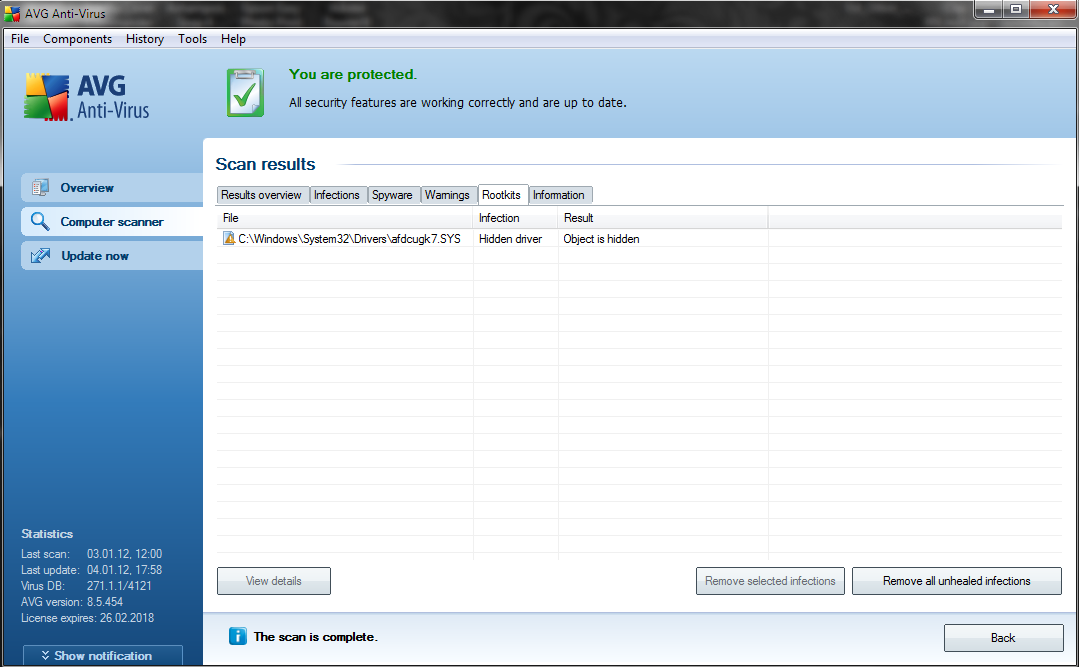The width and height of the screenshot is (1079, 667).
Task: Click the Back button
Action: [x=1003, y=637]
